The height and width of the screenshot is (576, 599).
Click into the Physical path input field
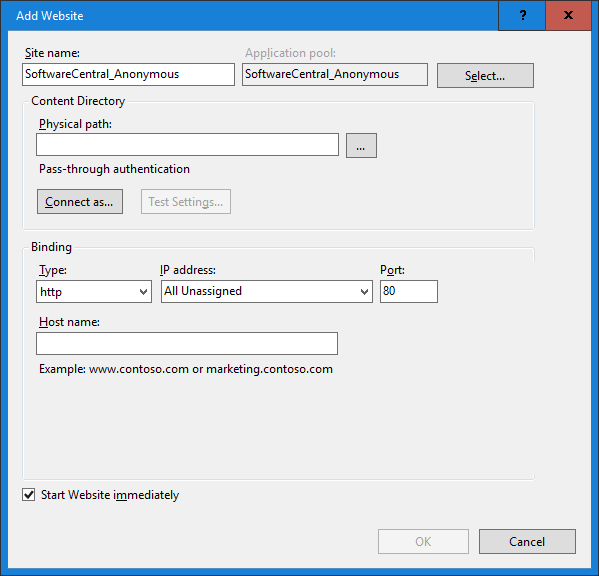pyautogui.click(x=188, y=145)
